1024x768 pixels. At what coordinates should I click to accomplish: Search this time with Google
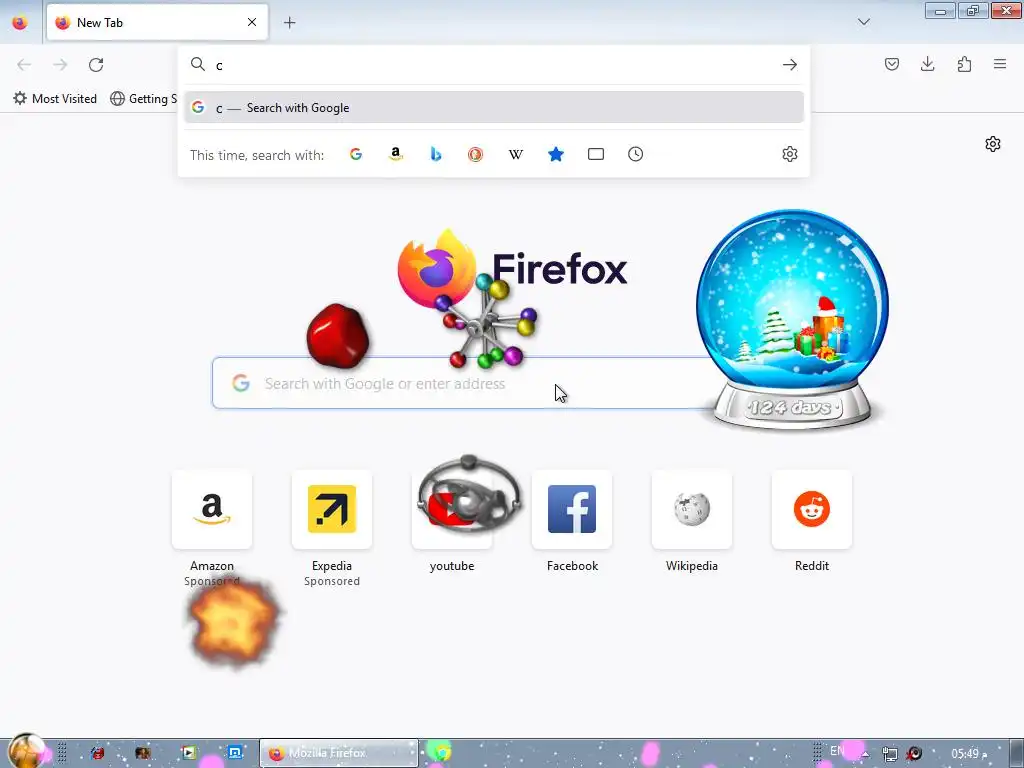tap(356, 154)
